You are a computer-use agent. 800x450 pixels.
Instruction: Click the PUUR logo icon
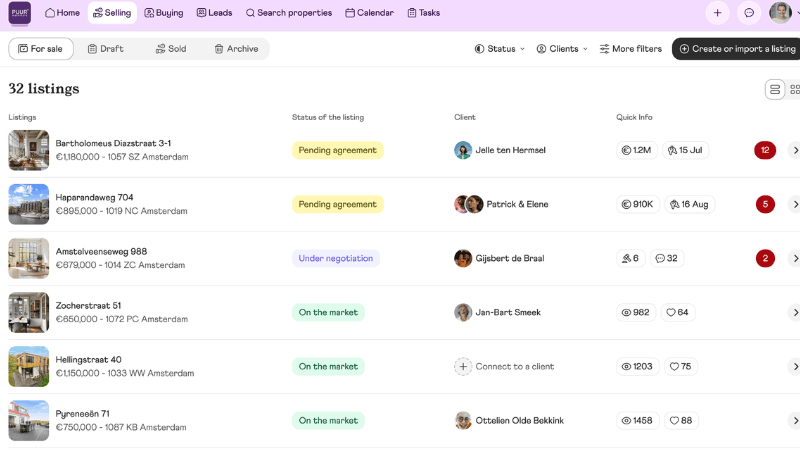point(19,13)
